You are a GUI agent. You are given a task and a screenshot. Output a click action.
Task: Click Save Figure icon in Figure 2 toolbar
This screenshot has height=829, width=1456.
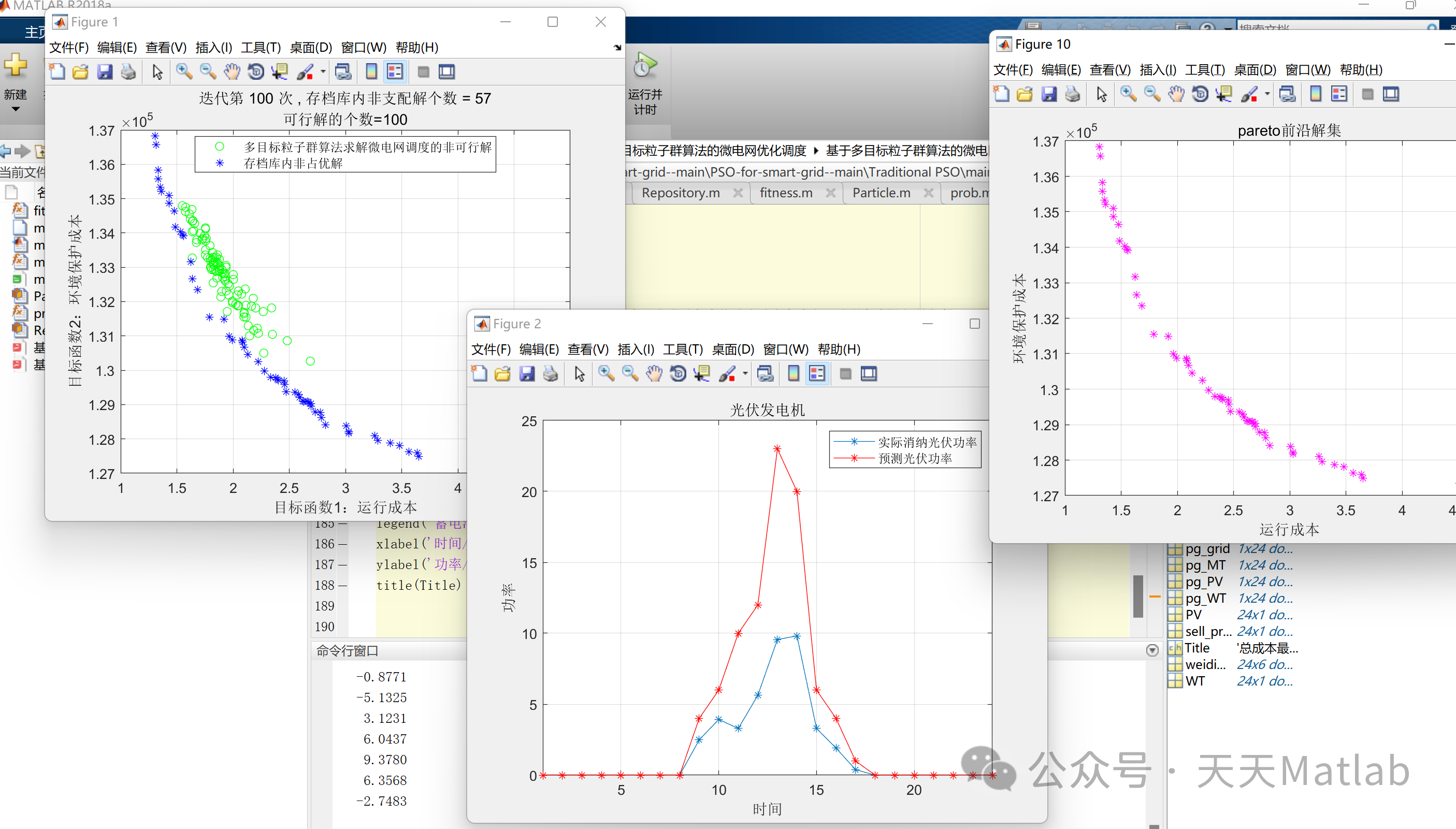(527, 374)
